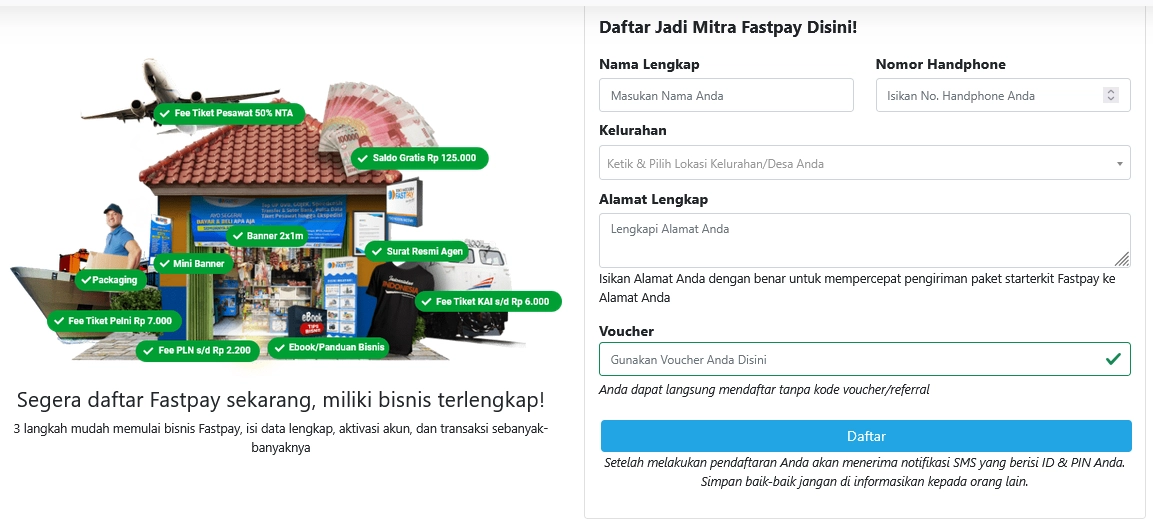This screenshot has width=1153, height=526.
Task: Click into the Alamat Lengkap text area
Action: point(865,241)
